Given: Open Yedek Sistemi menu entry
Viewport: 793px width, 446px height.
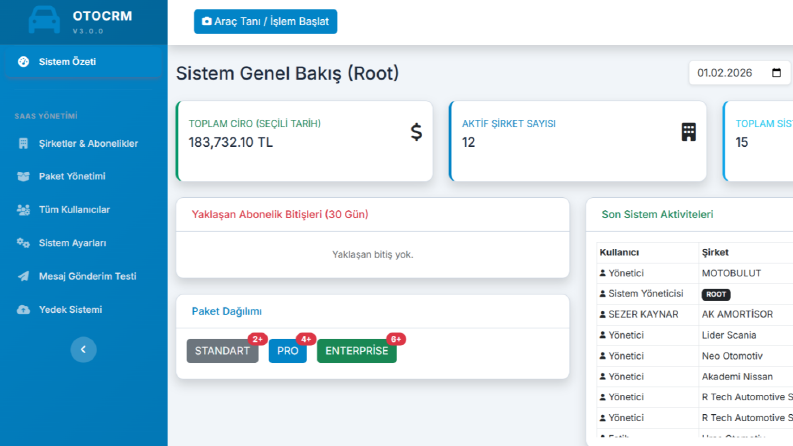Looking at the screenshot, I should click(83, 310).
